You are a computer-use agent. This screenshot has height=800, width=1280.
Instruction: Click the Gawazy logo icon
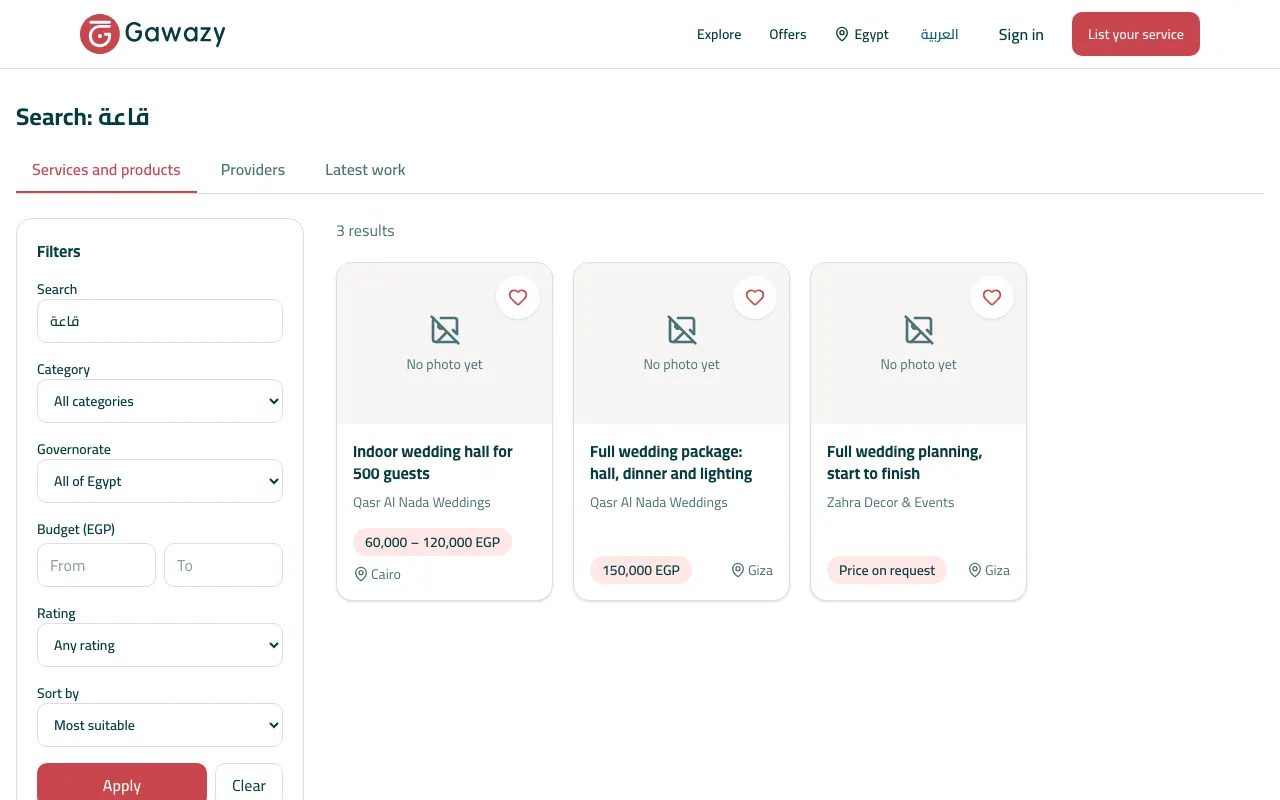pos(100,34)
